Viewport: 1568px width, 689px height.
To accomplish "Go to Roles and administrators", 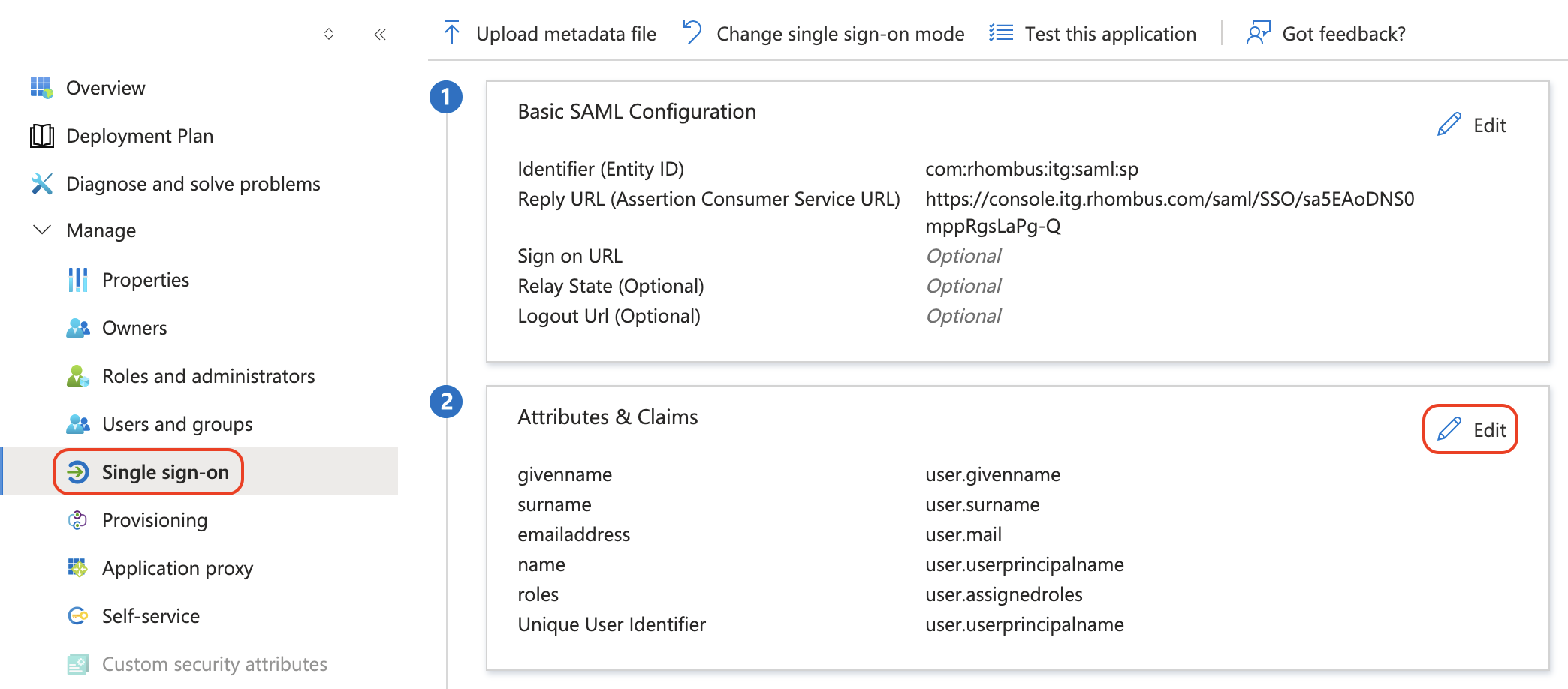I will (x=209, y=376).
